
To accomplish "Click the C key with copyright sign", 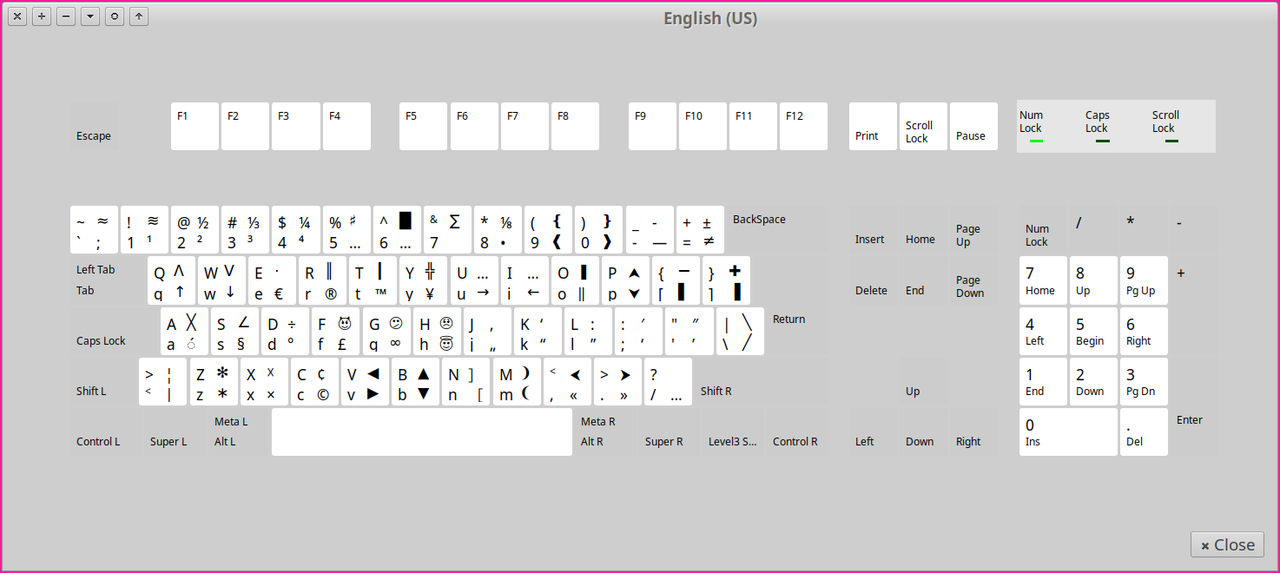I will click(x=315, y=382).
